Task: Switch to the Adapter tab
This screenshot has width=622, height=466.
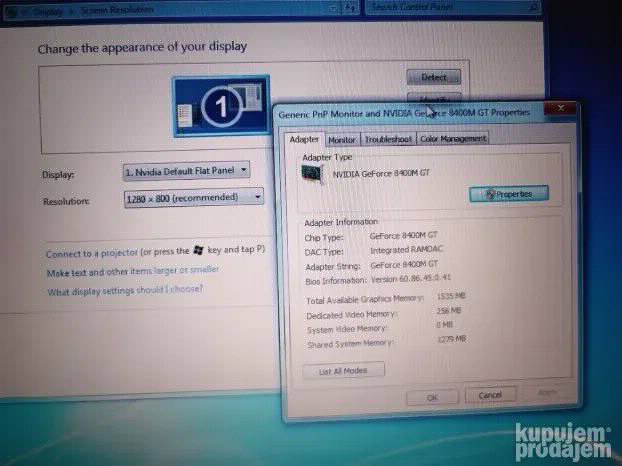Action: pos(304,140)
